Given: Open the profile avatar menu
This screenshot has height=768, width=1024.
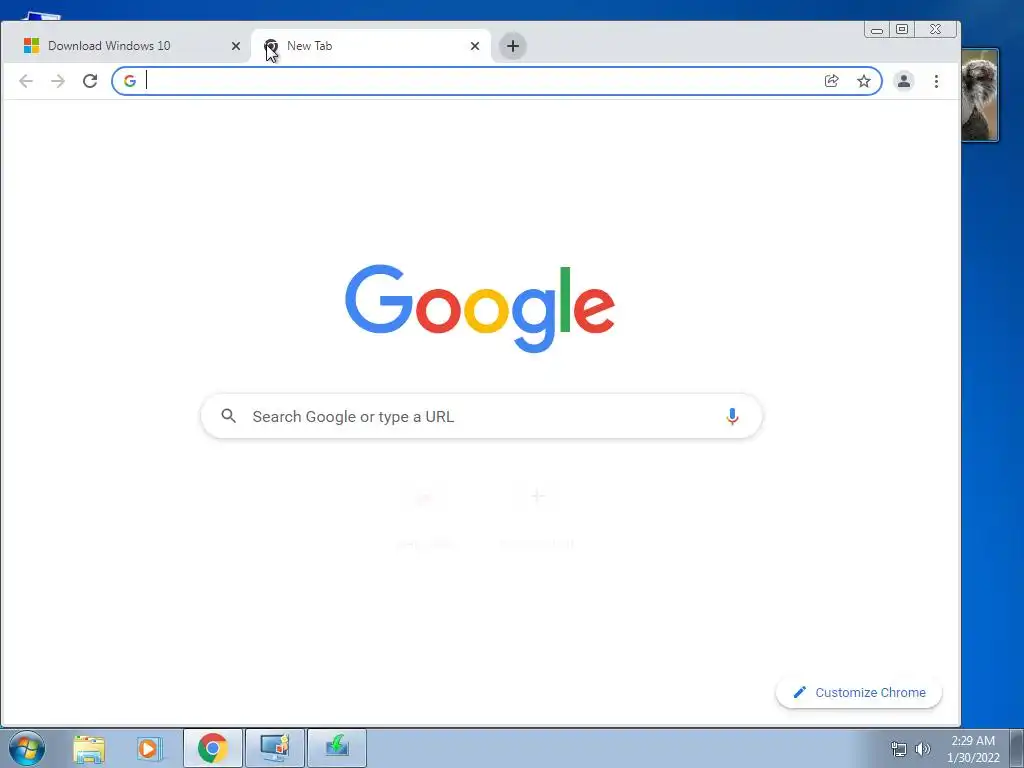Looking at the screenshot, I should click(x=904, y=81).
